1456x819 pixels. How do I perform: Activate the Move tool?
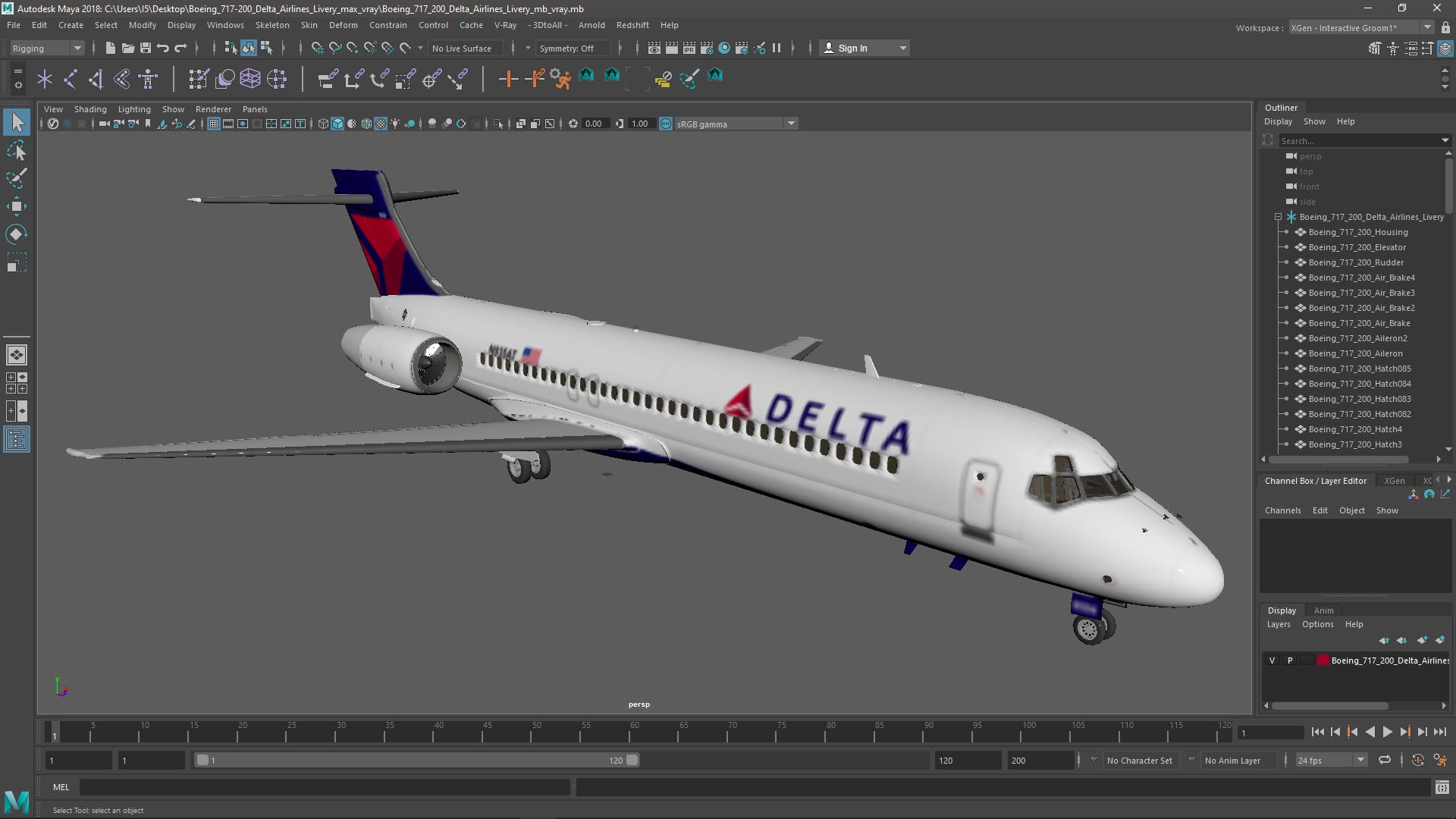pos(17,206)
